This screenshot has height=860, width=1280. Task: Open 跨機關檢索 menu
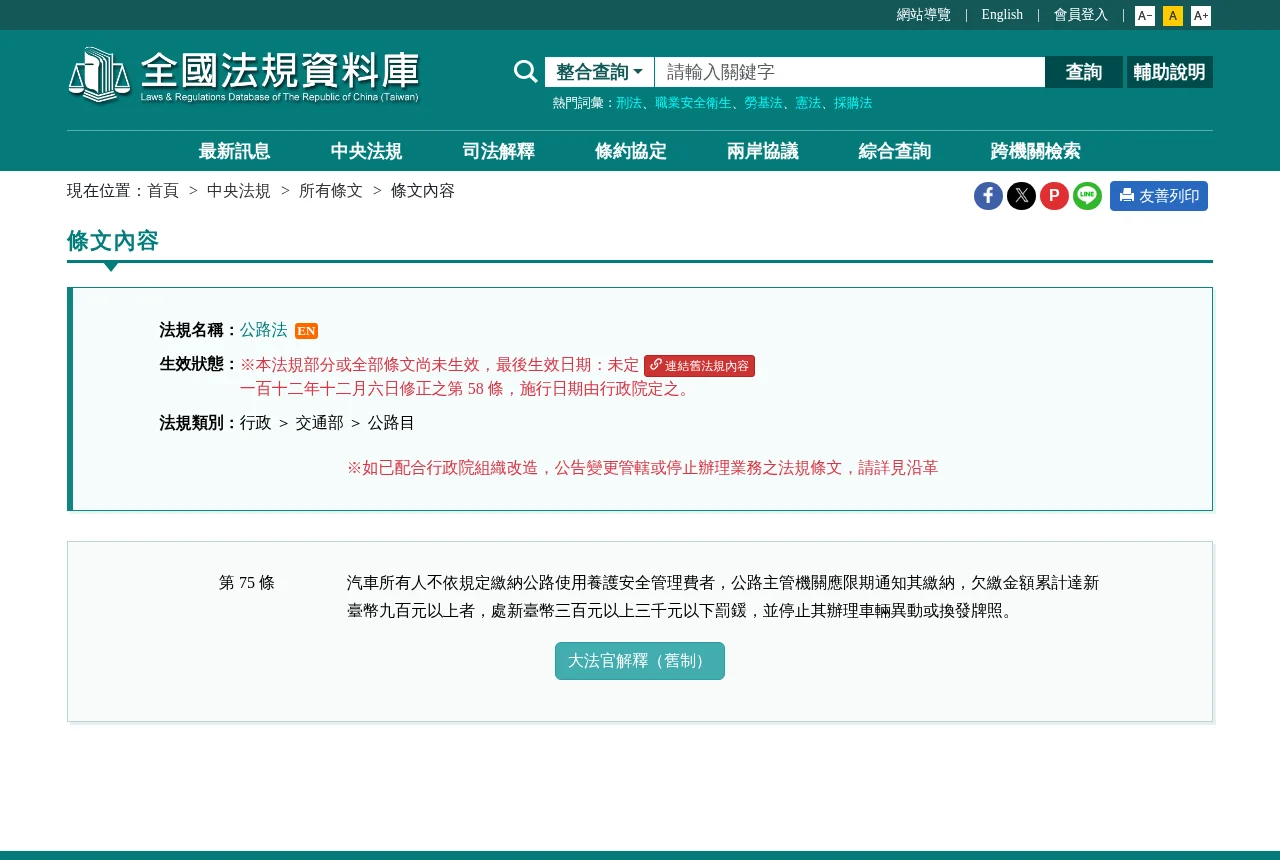1035,151
